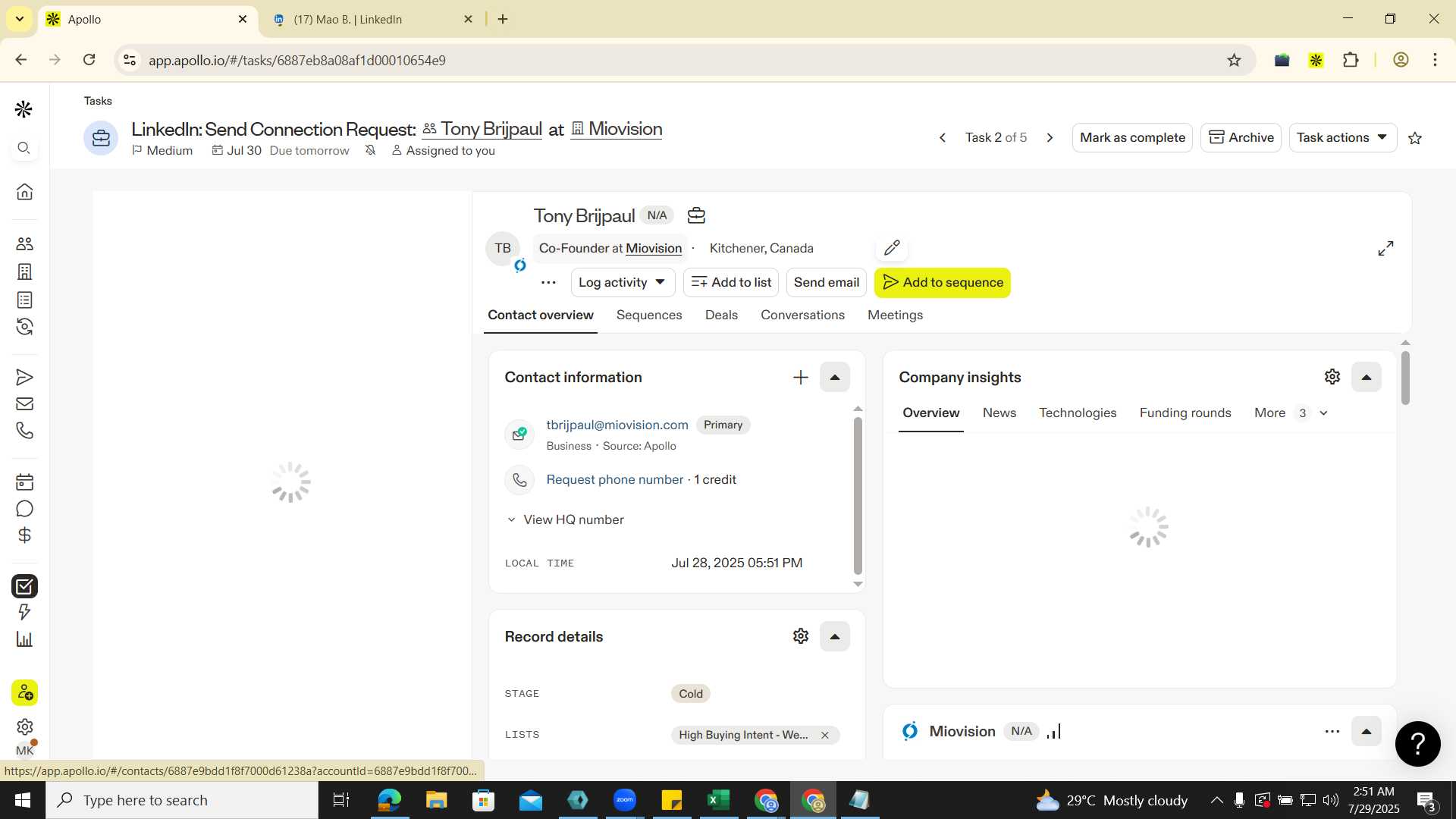Click the Apollo extension icon in Chrome toolbar
Viewport: 1456px width, 819px height.
(1316, 60)
